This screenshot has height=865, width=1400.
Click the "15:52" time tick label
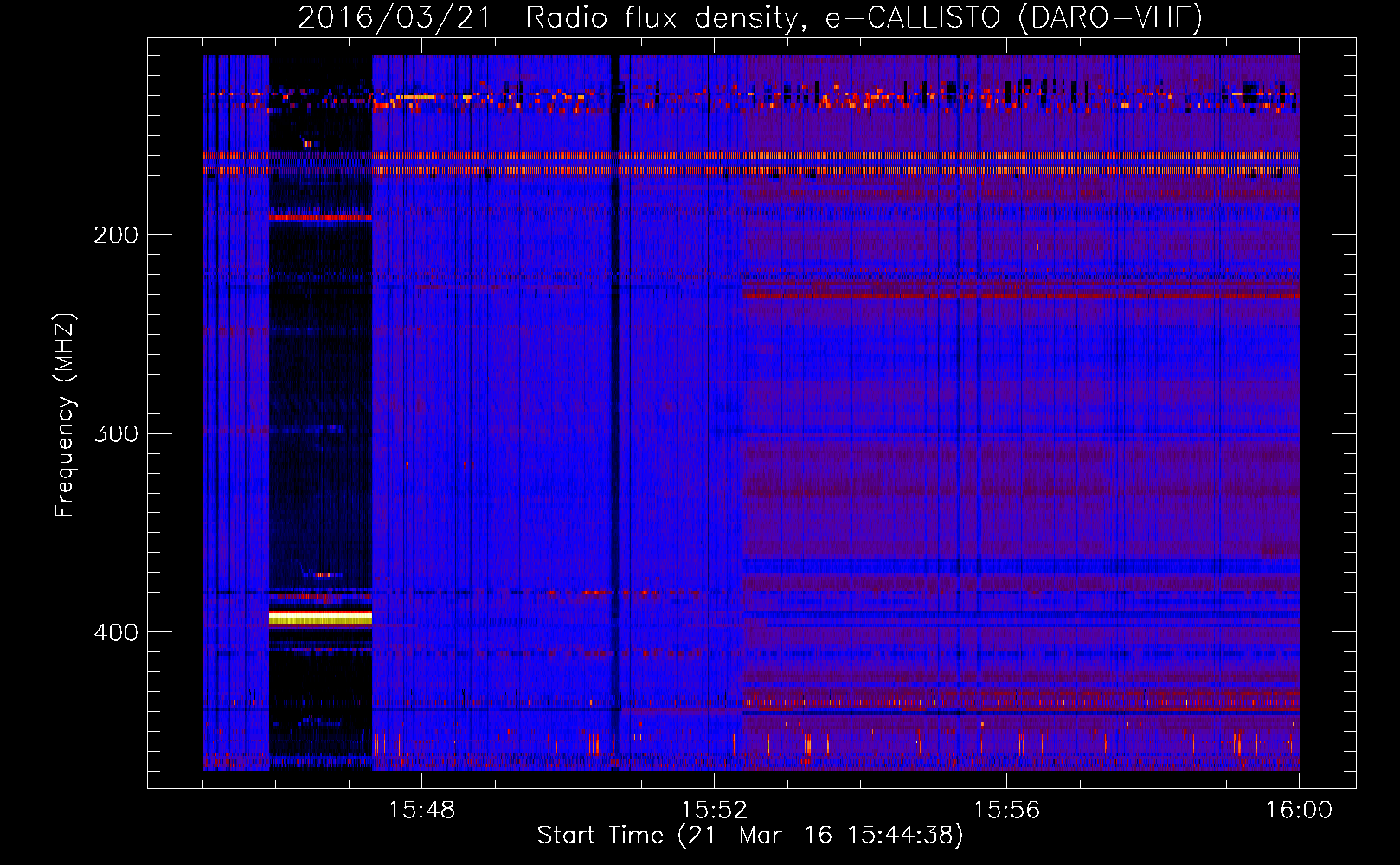tap(714, 811)
